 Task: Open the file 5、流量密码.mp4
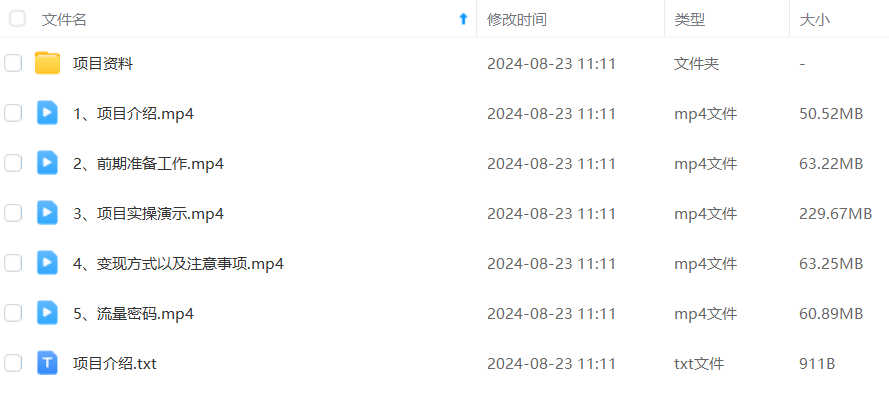[133, 314]
